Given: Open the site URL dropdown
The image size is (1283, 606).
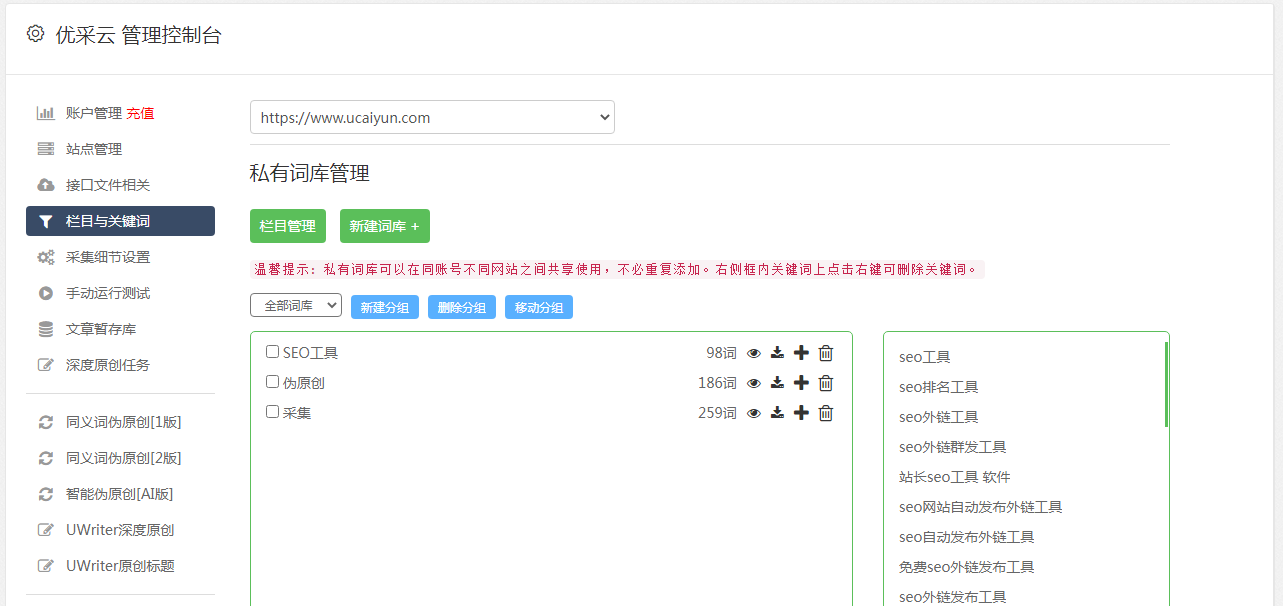Looking at the screenshot, I should point(432,117).
